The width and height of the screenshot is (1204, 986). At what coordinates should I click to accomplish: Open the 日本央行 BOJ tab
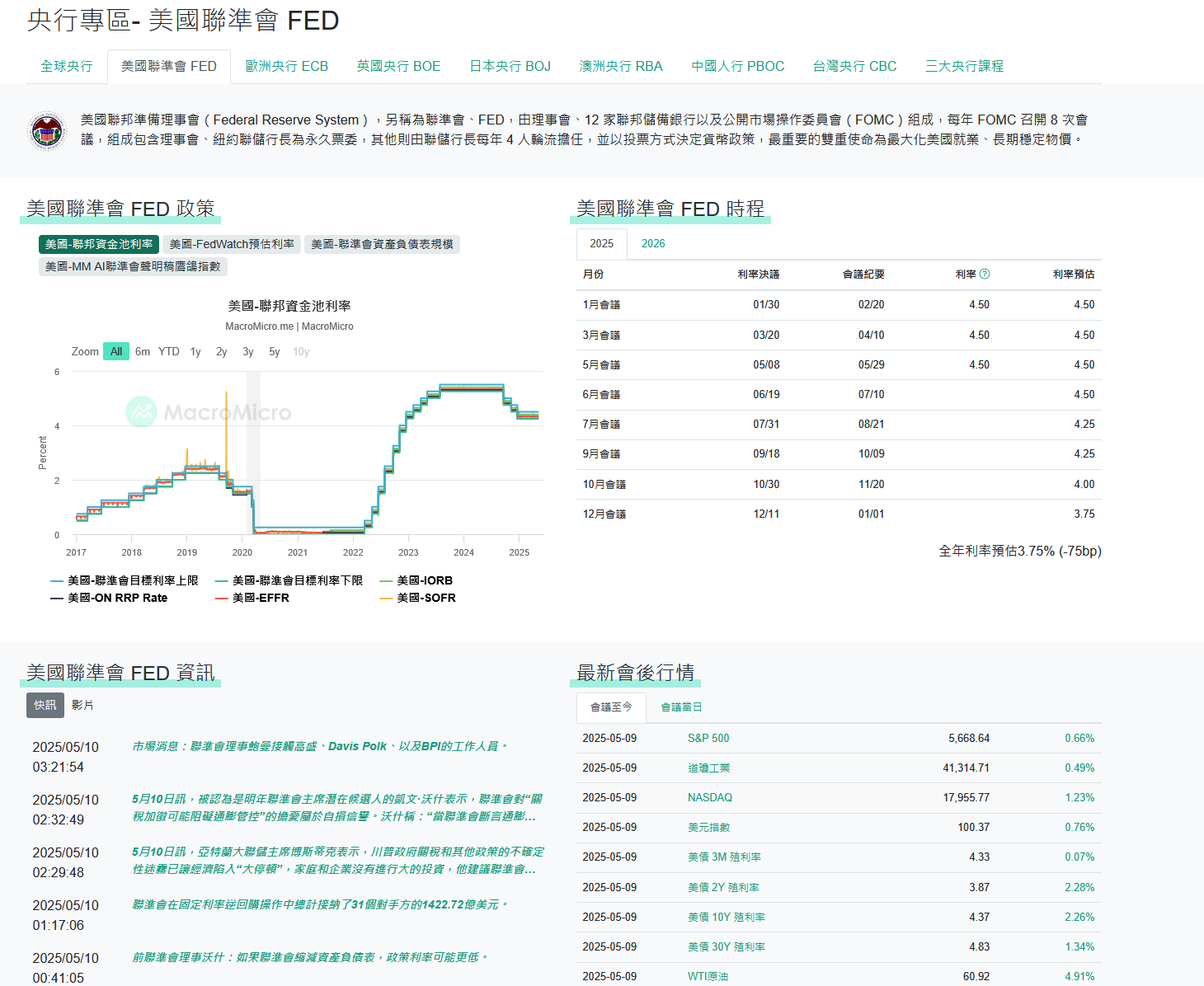click(510, 66)
